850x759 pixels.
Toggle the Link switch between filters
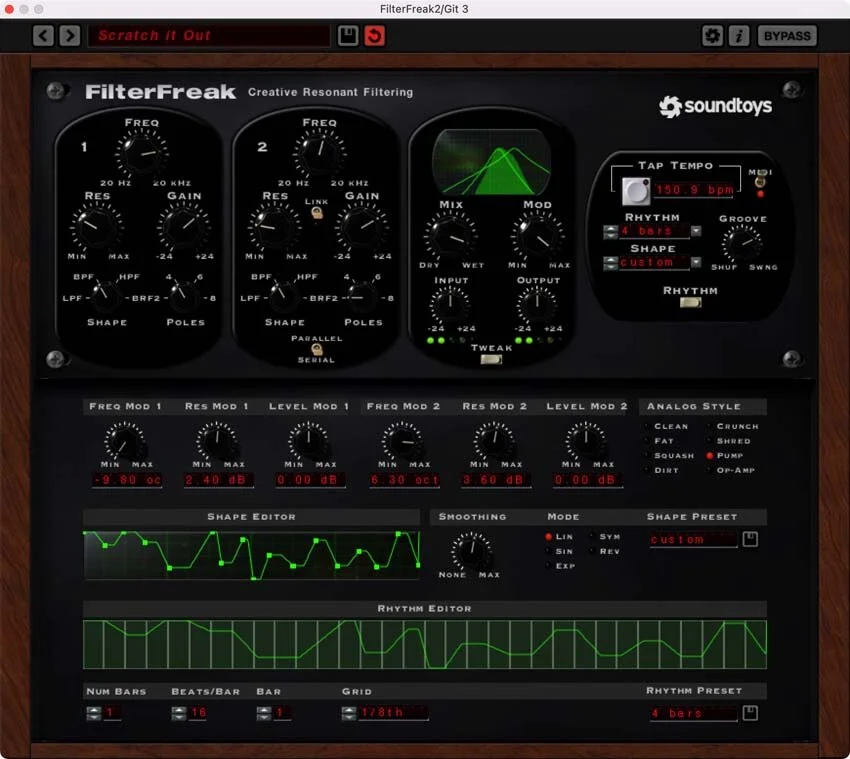click(317, 213)
